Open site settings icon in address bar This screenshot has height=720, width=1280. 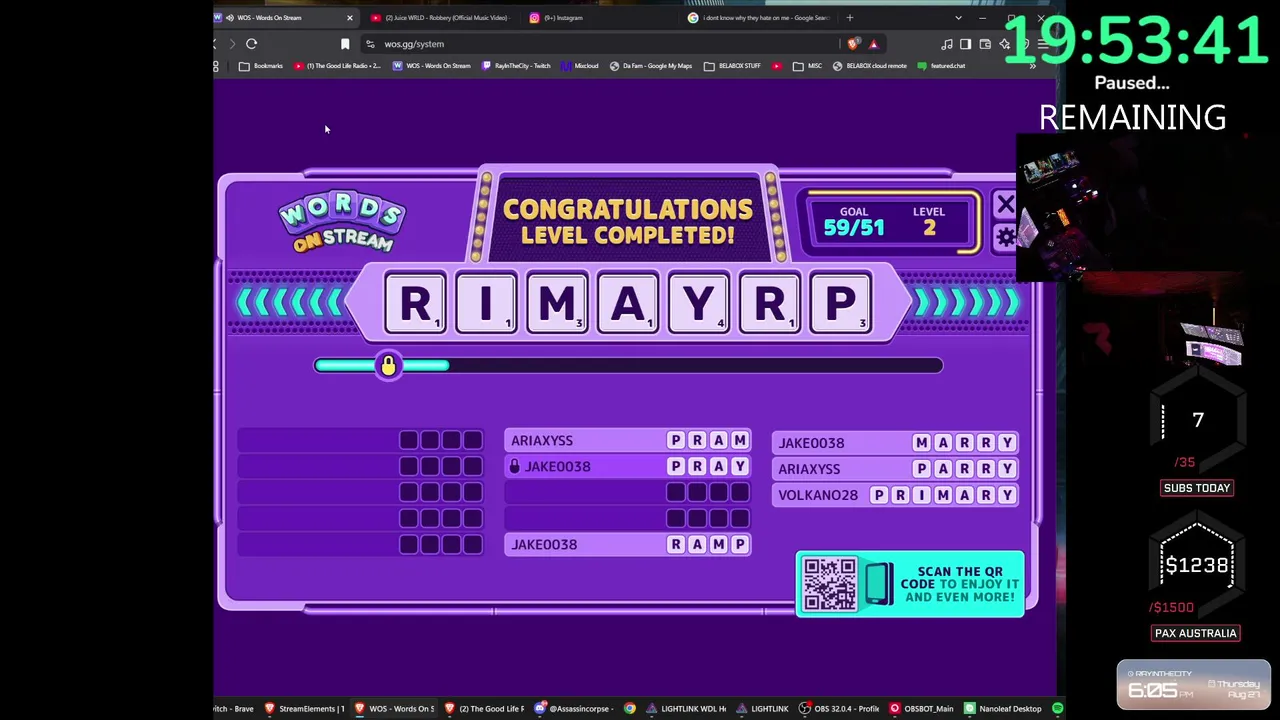click(x=370, y=44)
